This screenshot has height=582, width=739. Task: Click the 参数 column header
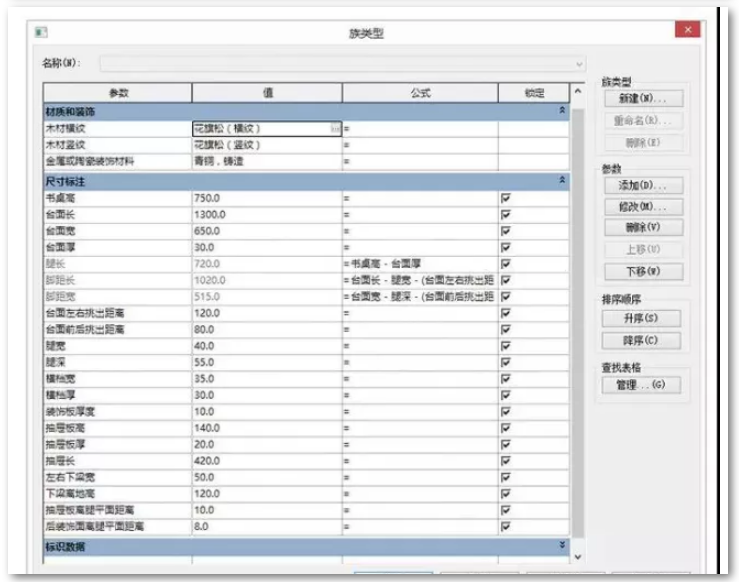pyautogui.click(x=118, y=93)
